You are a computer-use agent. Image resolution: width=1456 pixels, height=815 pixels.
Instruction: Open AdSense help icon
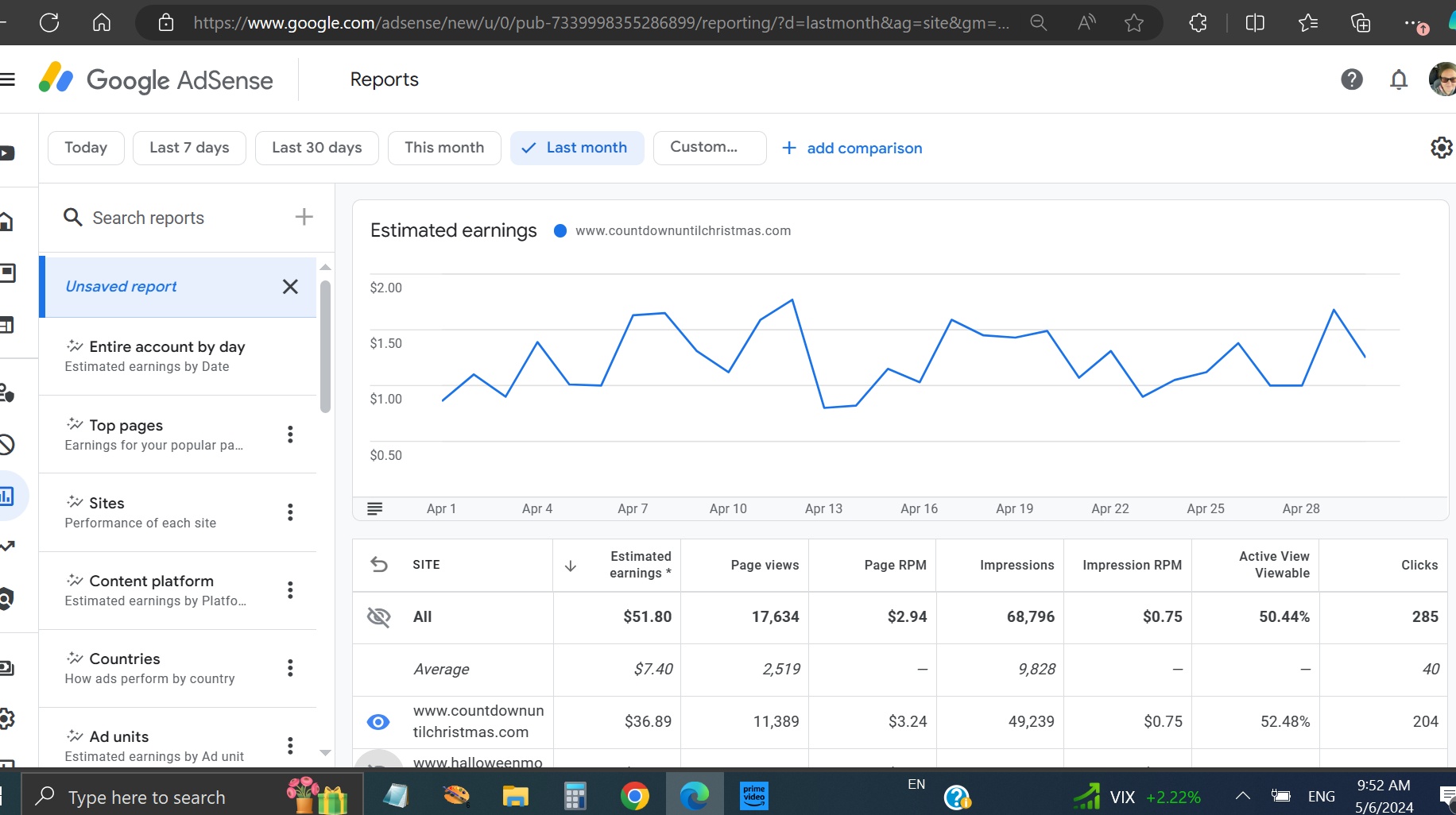coord(1352,79)
